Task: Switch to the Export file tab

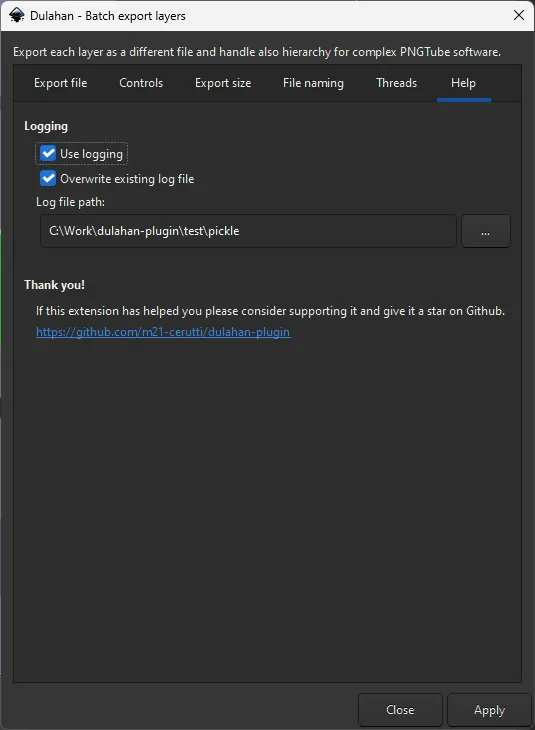Action: pos(61,83)
